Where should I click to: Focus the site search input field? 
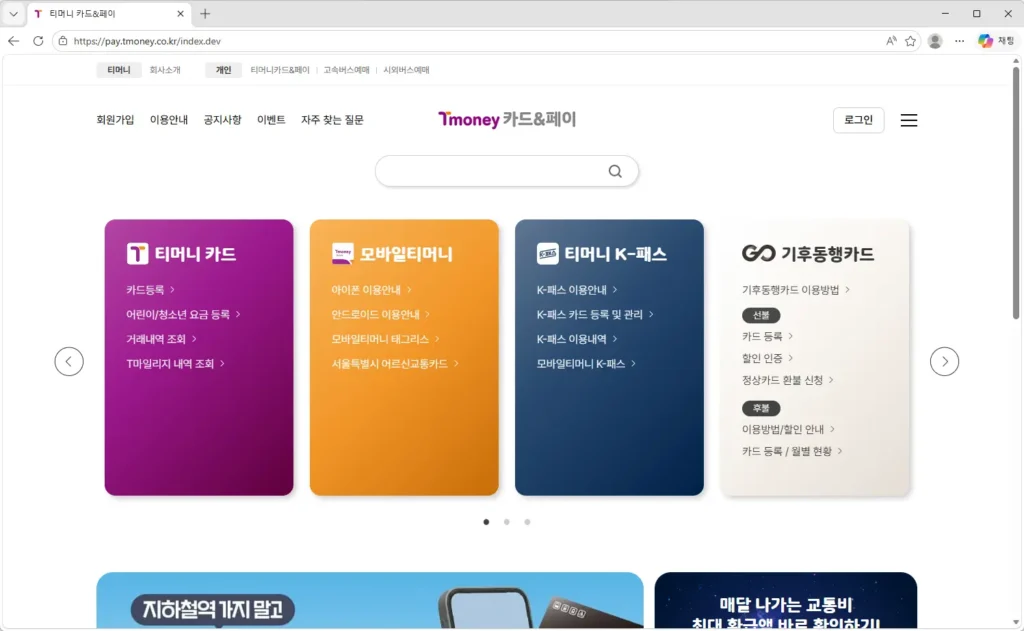click(493, 171)
